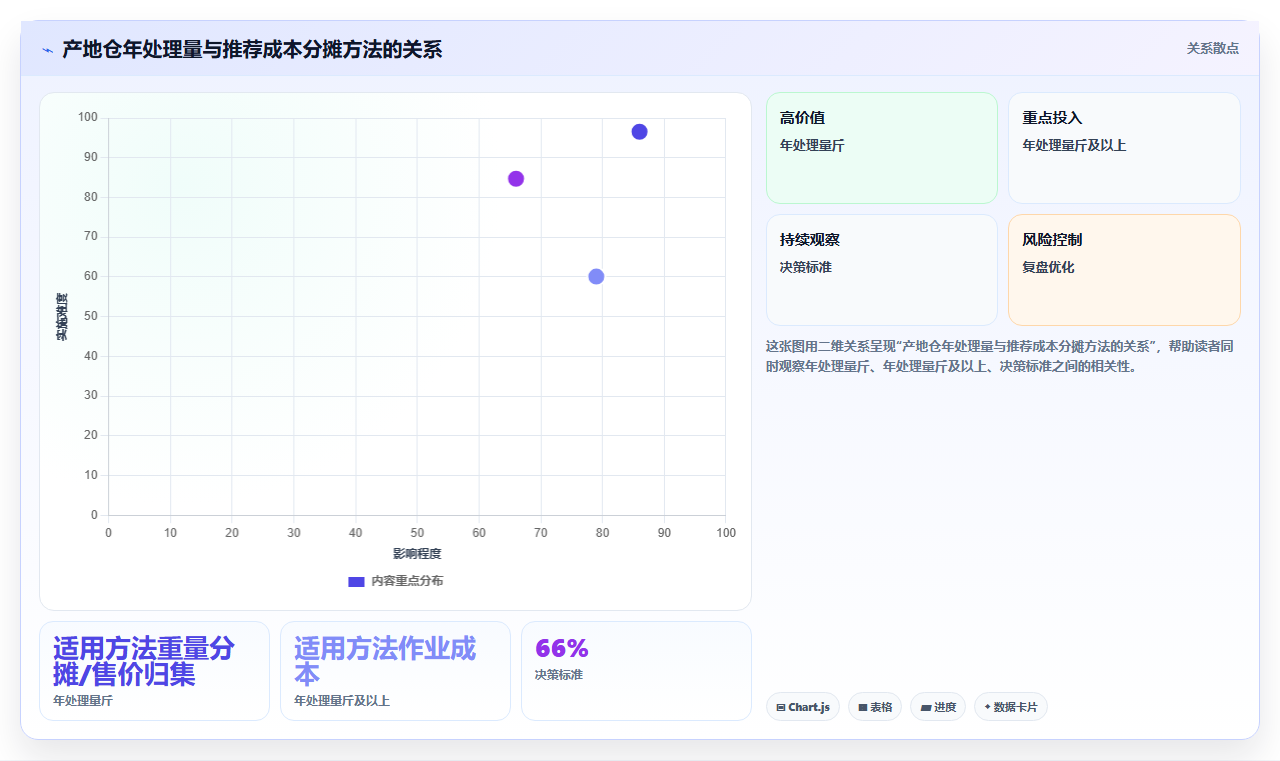Click the 适用方法重量分摊/售价归集 stat card
This screenshot has width=1280, height=761.
click(154, 671)
